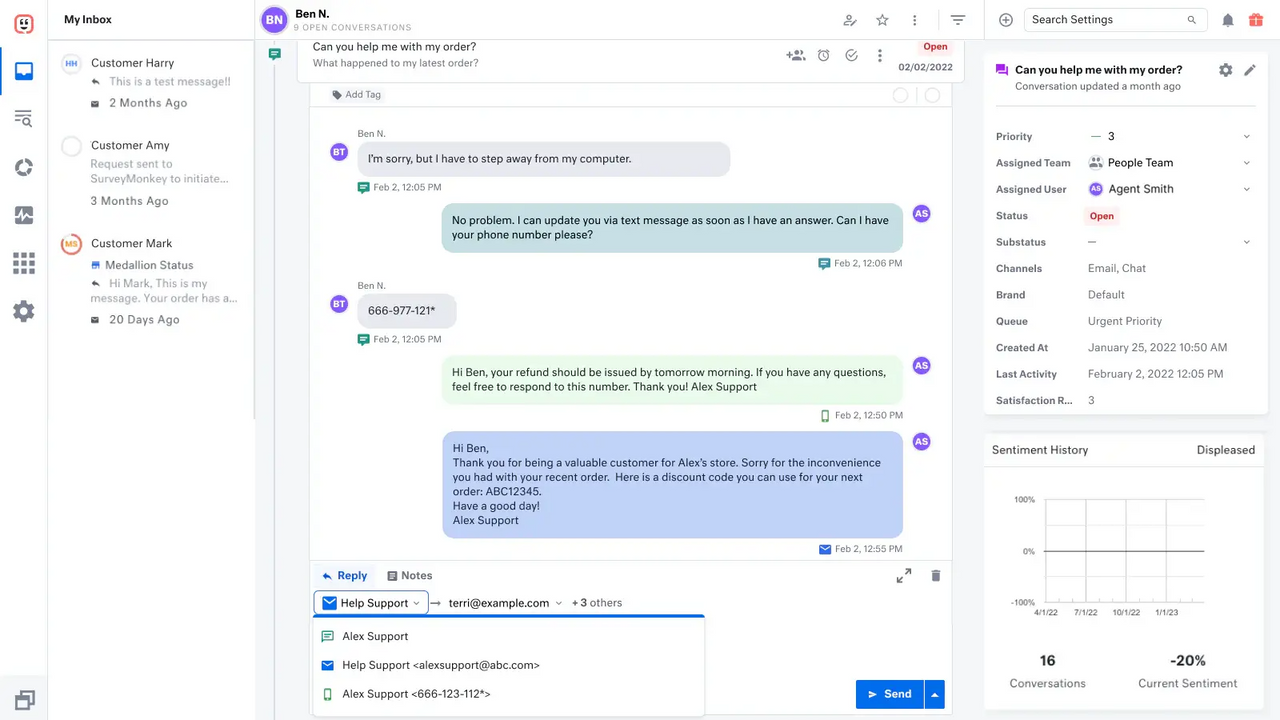Expand the Send button arrow options

click(934, 693)
